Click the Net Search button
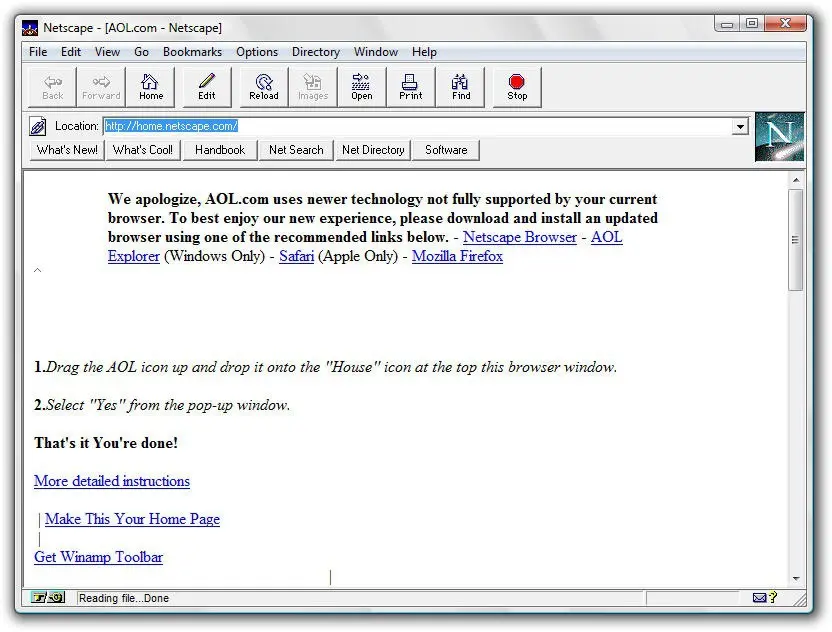Image resolution: width=832 pixels, height=632 pixels. (x=296, y=150)
